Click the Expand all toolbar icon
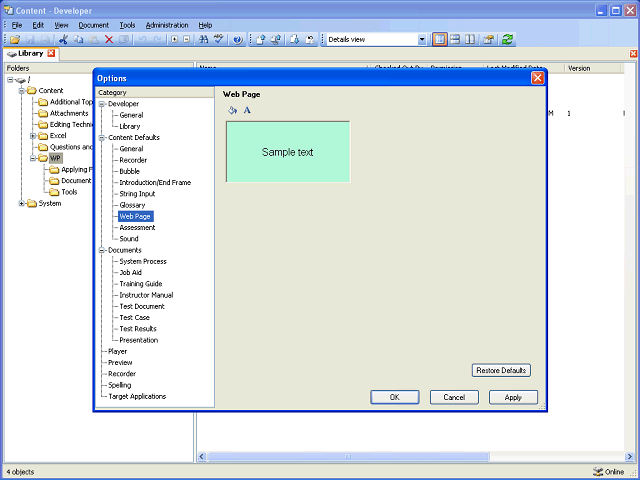The image size is (640, 480). point(175,40)
